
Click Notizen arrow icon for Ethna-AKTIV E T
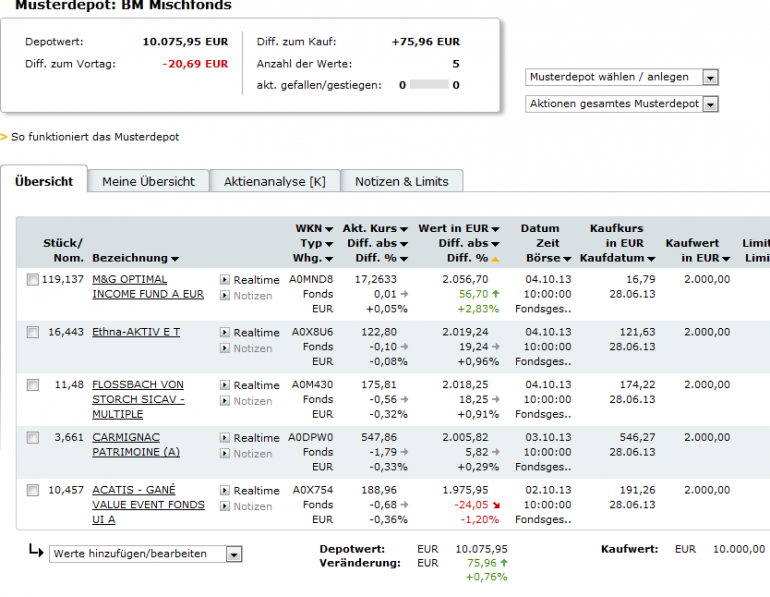[x=224, y=348]
